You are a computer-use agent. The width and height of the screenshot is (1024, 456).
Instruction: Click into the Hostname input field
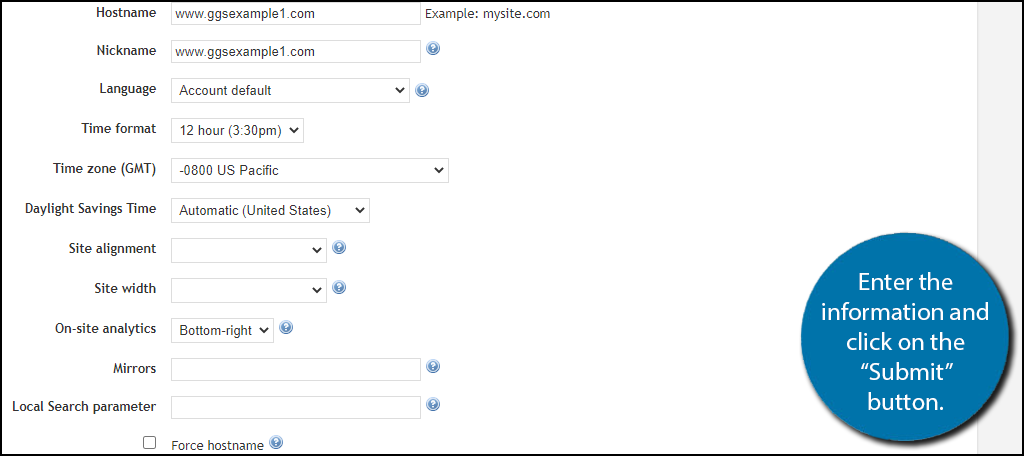pyautogui.click(x=296, y=14)
